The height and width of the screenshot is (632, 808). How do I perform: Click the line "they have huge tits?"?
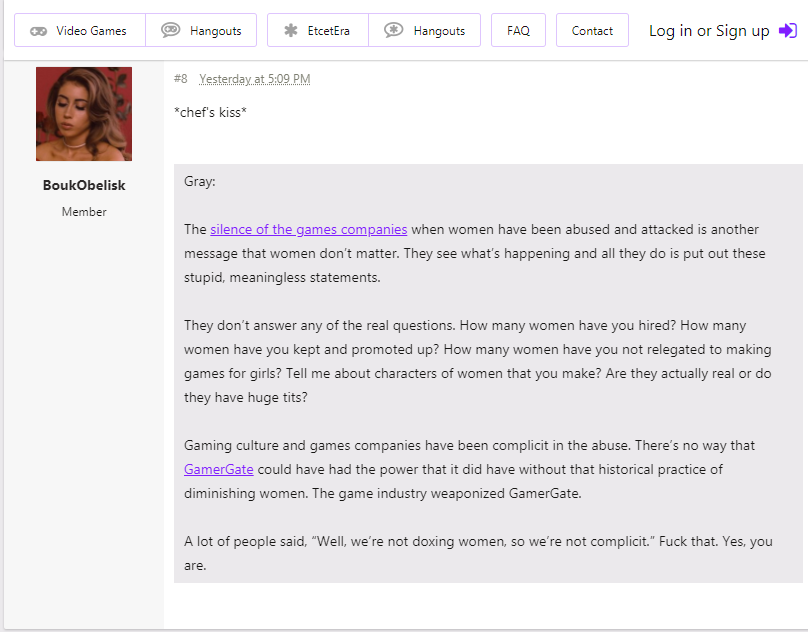coord(246,397)
